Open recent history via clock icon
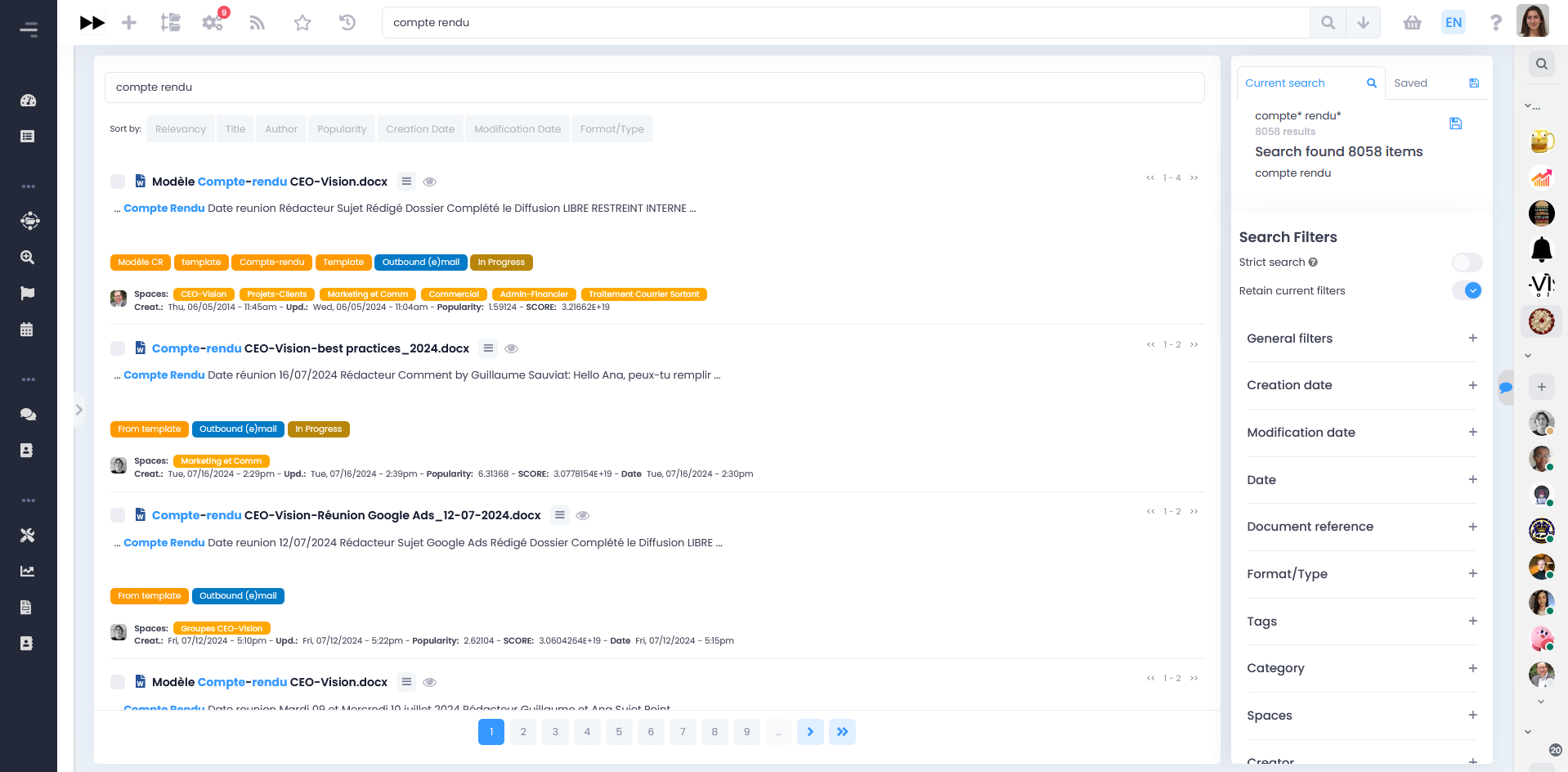Image resolution: width=1568 pixels, height=772 pixels. 347,22
